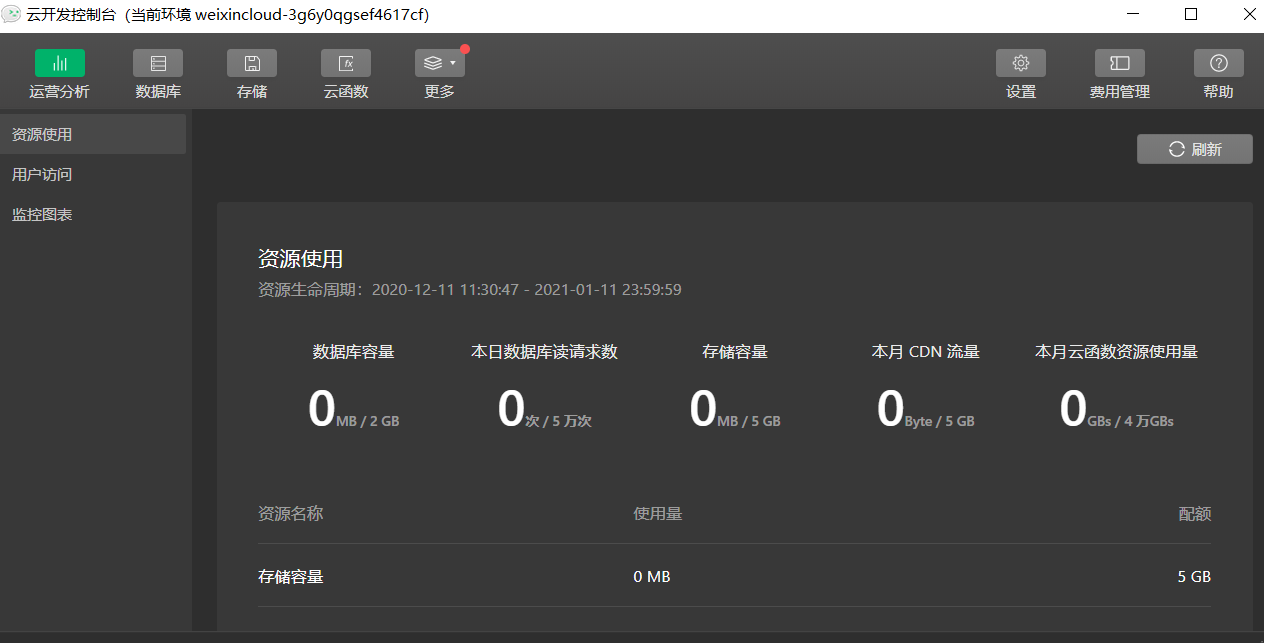
Task: Open the 帮助 help icon
Action: pos(1219,63)
